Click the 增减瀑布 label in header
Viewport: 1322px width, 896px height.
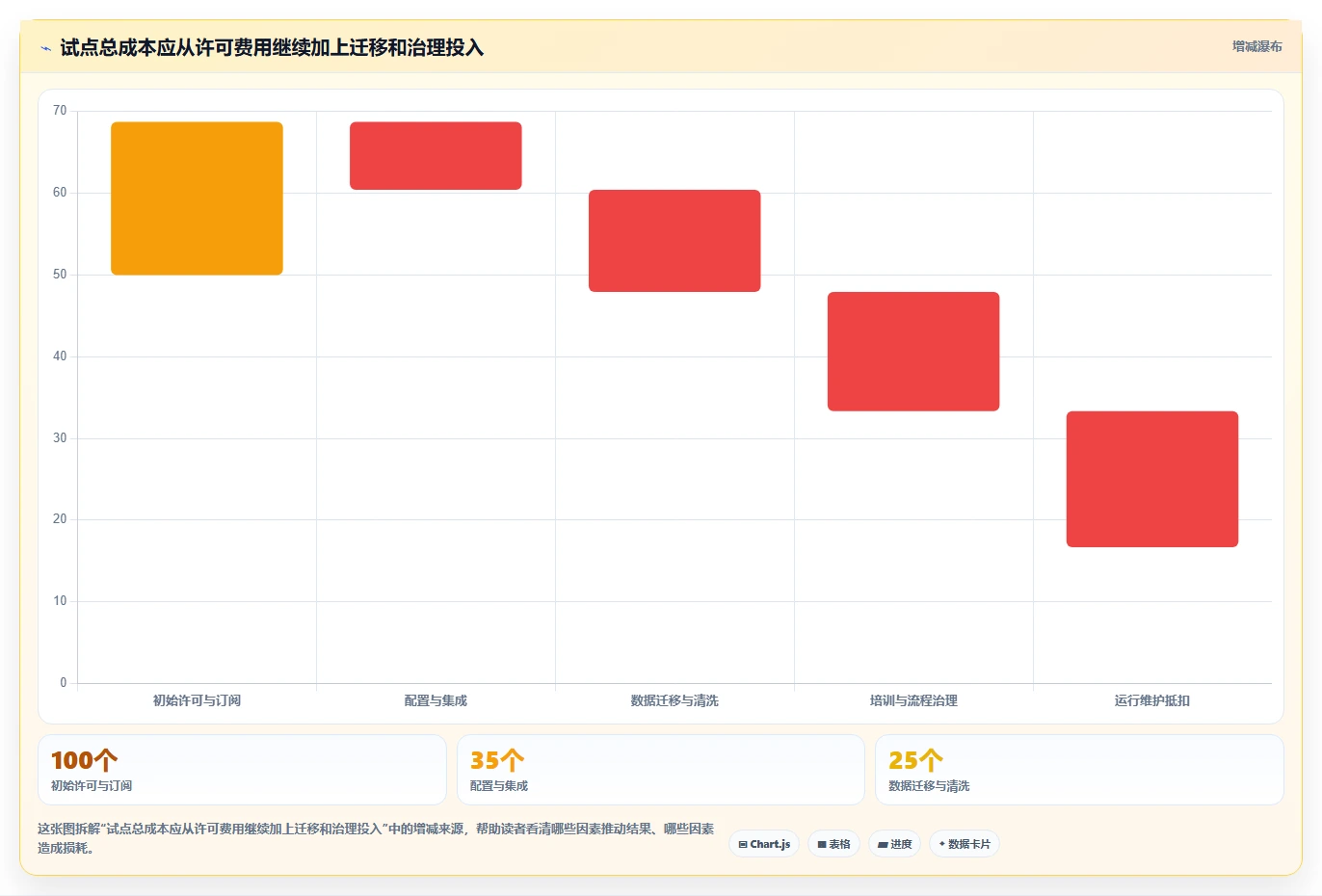pos(1257,46)
